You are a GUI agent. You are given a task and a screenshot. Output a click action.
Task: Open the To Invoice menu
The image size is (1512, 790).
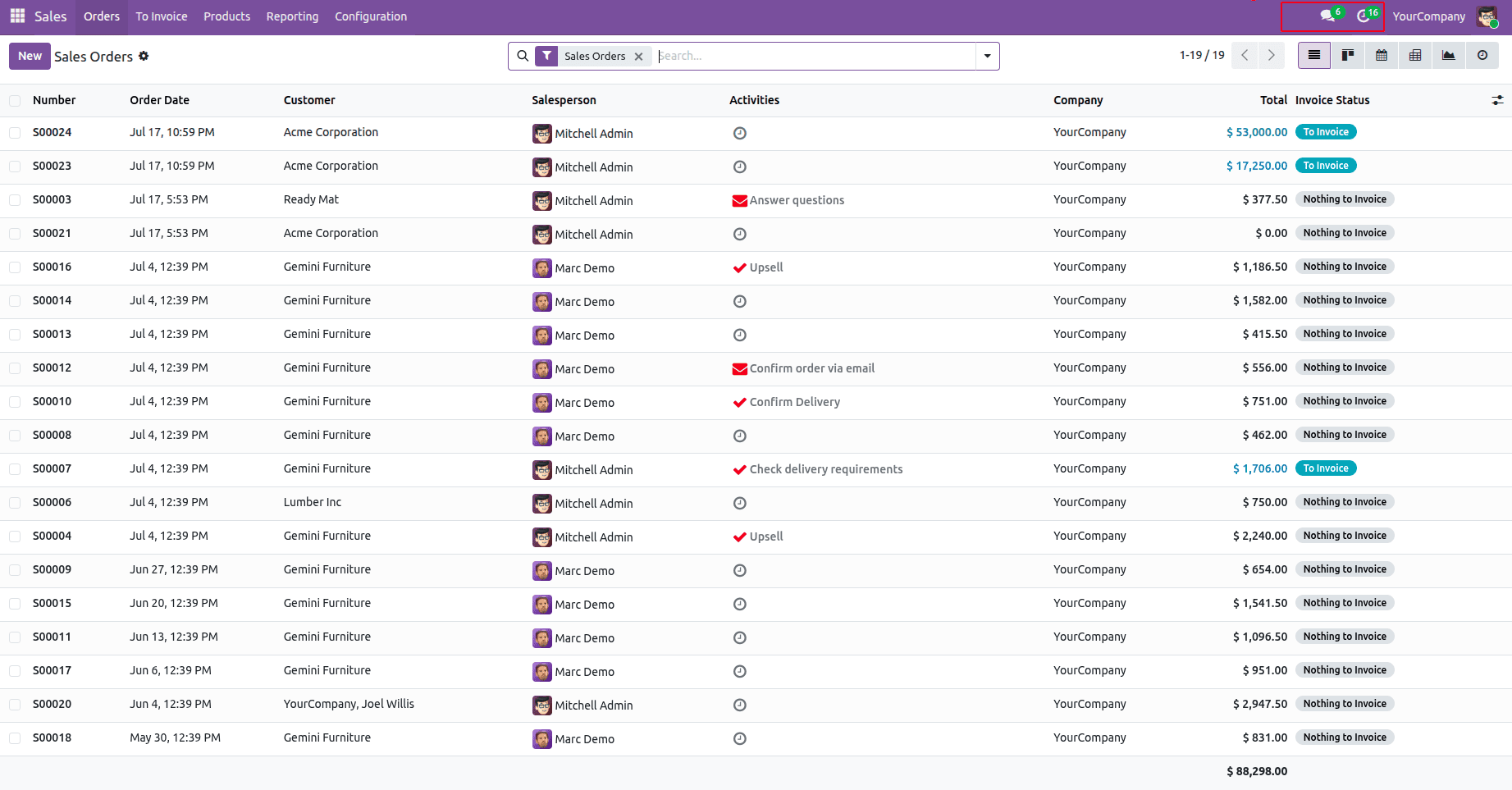point(162,16)
